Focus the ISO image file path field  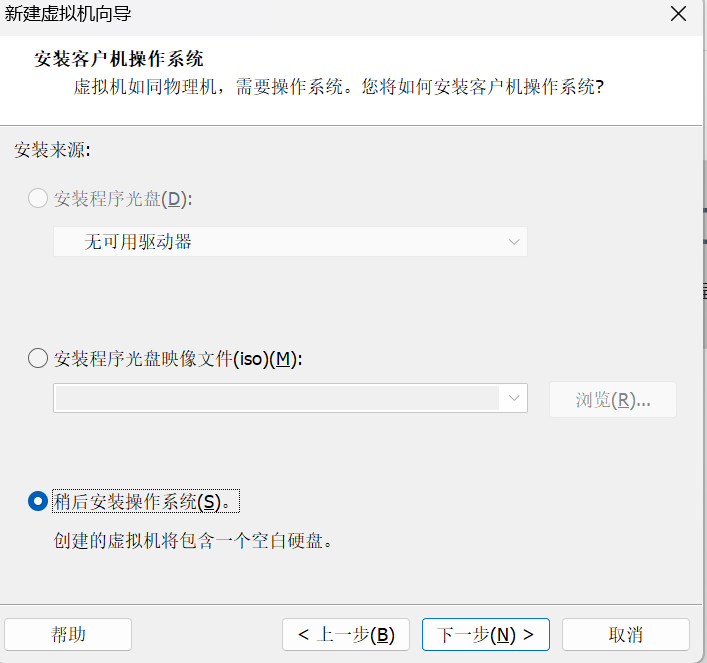[x=276, y=398]
